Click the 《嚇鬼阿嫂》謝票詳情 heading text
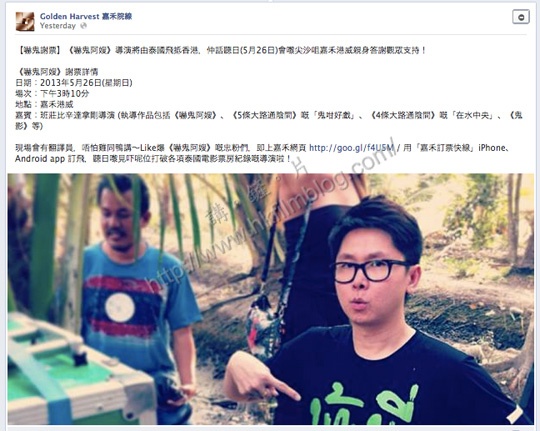Screen dimensions: 540x431 [x=56, y=72]
